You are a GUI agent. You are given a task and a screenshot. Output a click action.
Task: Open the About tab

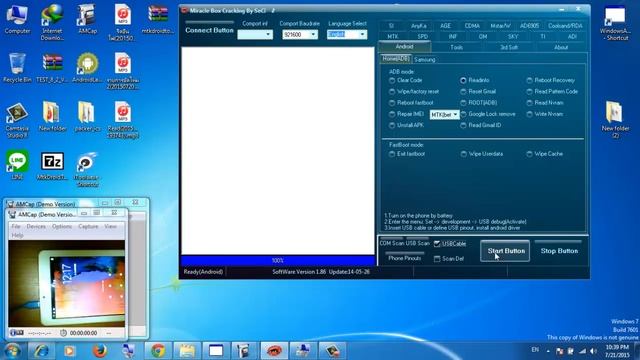(x=561, y=47)
